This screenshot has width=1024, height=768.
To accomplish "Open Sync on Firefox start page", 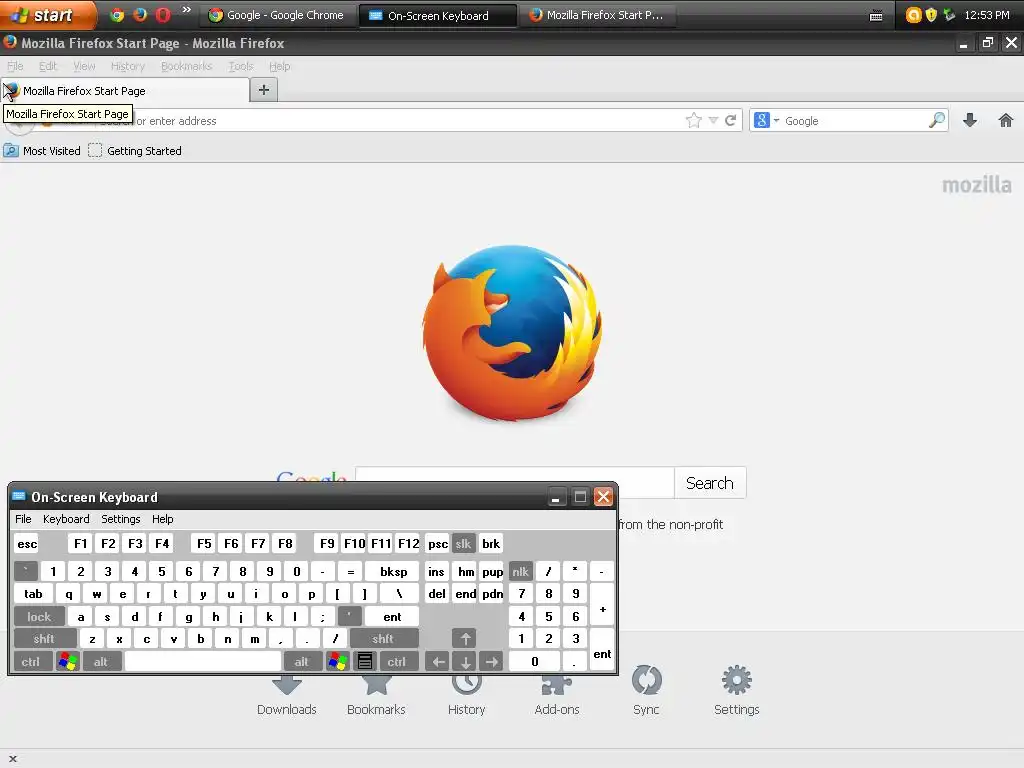I will tap(647, 690).
